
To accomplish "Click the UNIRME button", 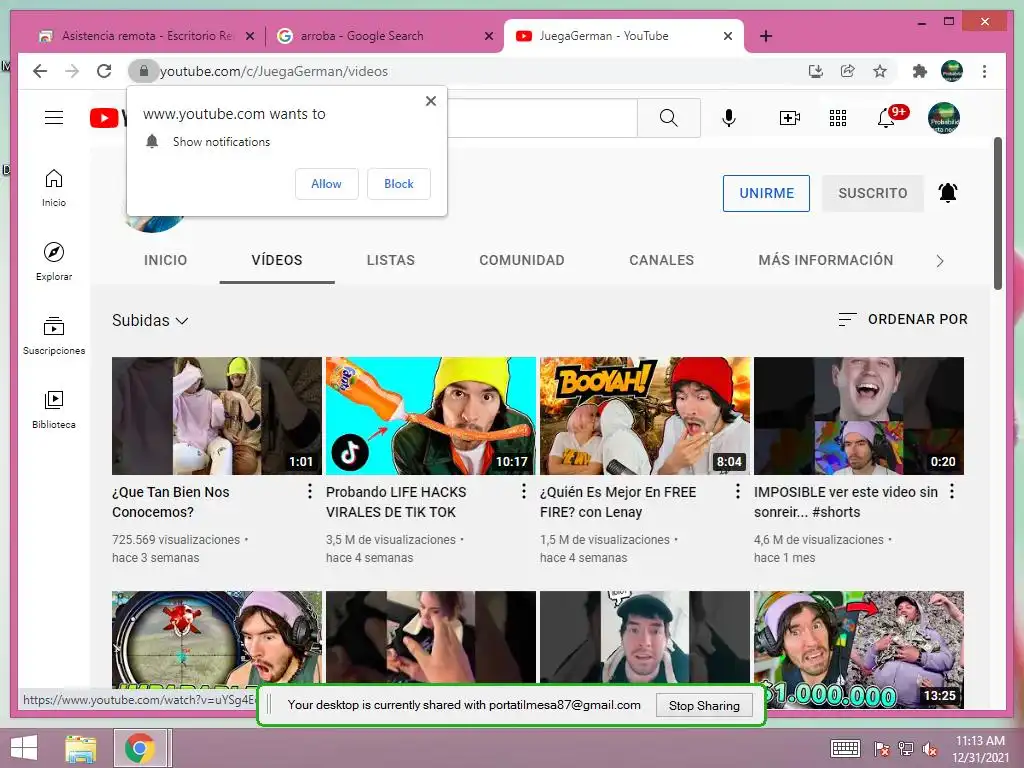I will (766, 193).
